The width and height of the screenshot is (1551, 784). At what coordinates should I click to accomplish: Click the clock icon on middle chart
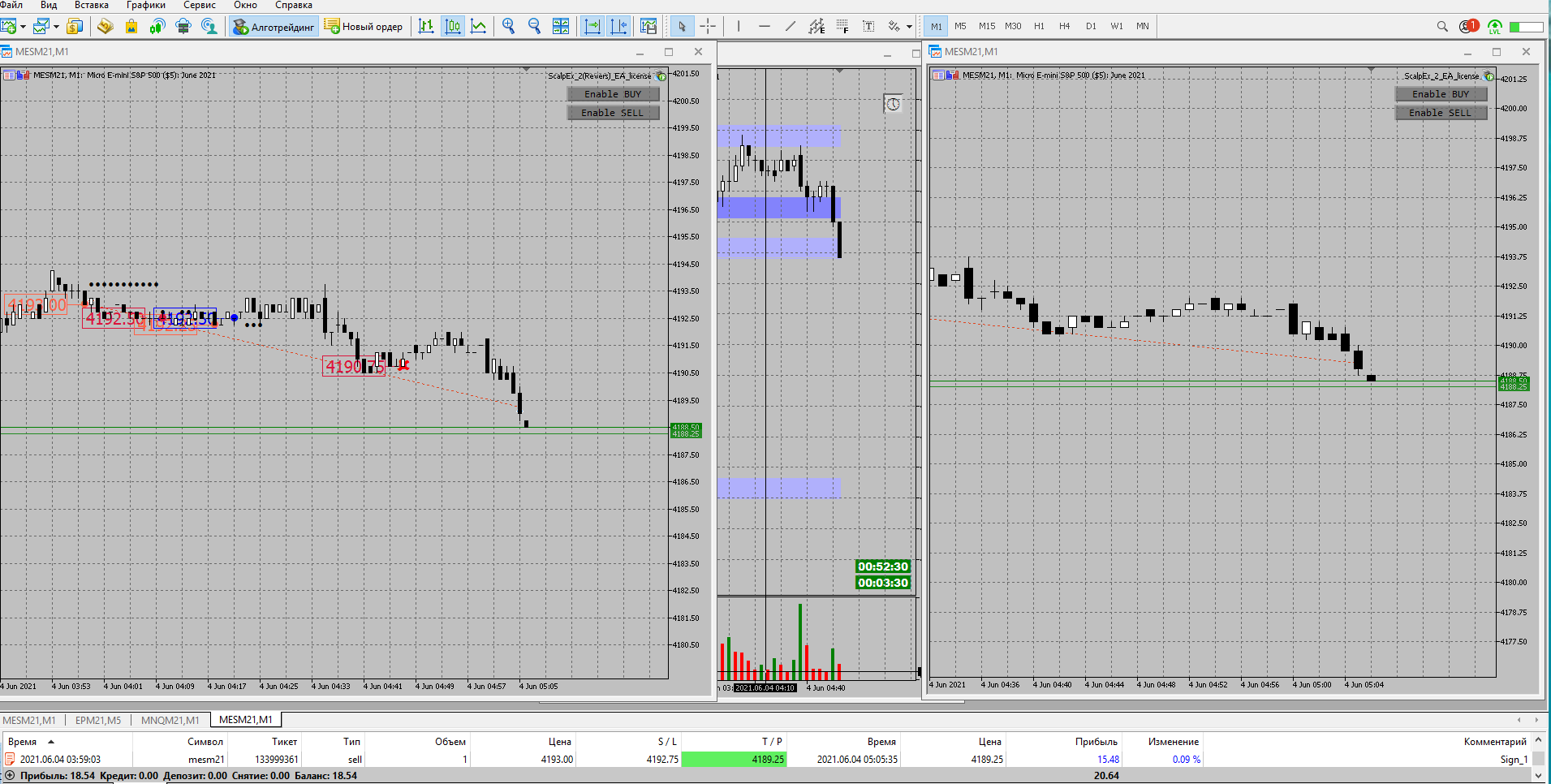pos(893,104)
